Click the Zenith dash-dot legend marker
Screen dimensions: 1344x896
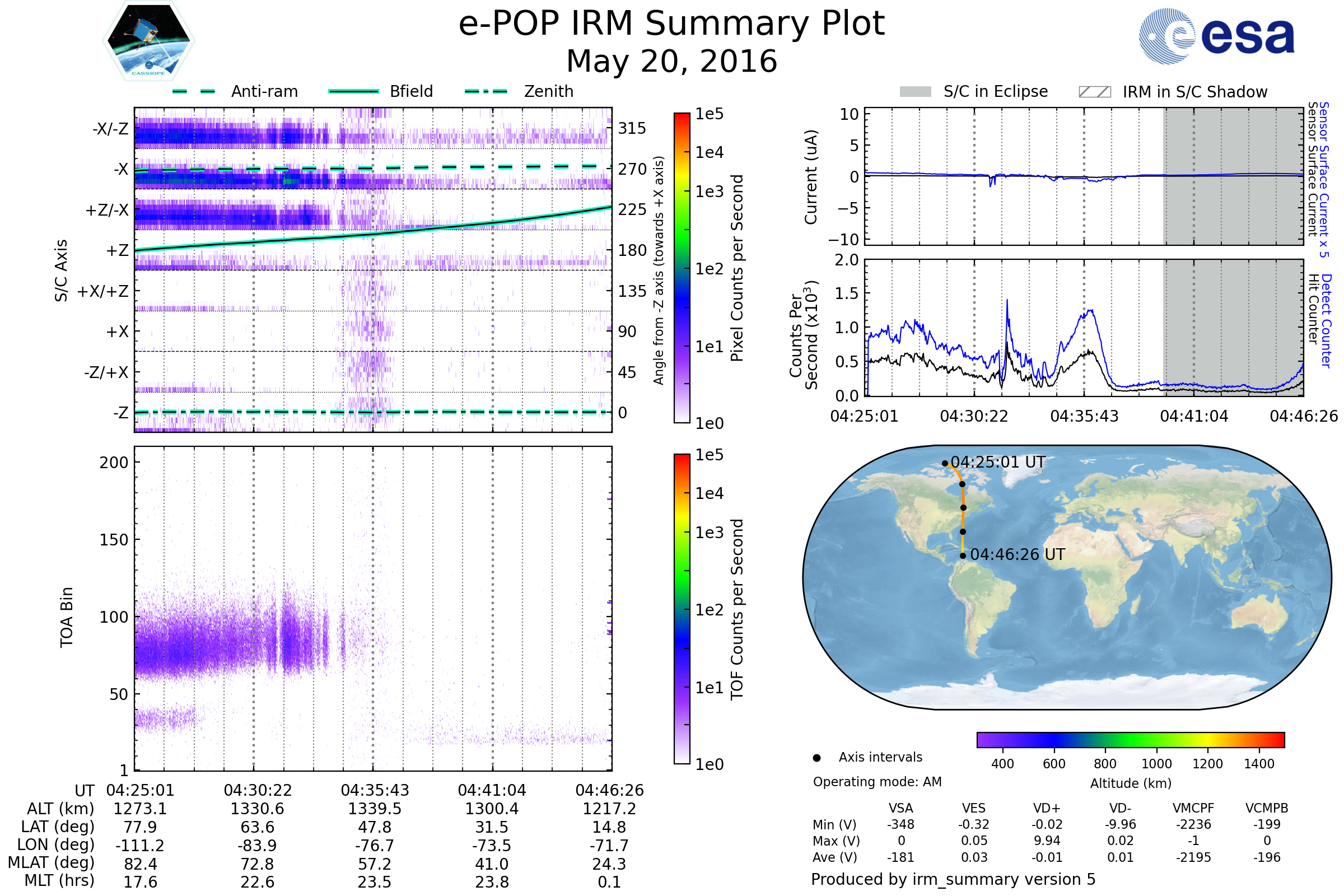(x=486, y=91)
